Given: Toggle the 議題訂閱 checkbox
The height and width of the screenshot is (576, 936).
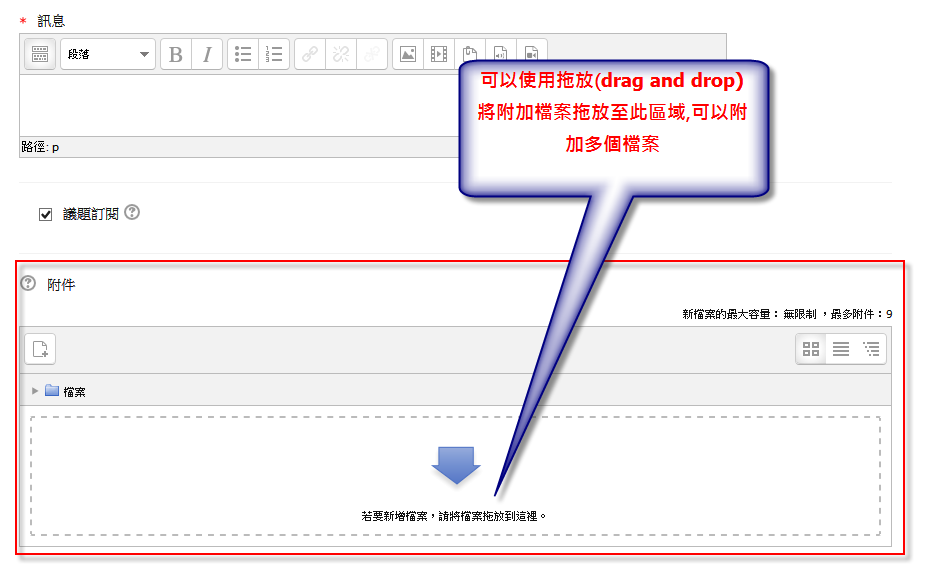Looking at the screenshot, I should [x=45, y=214].
